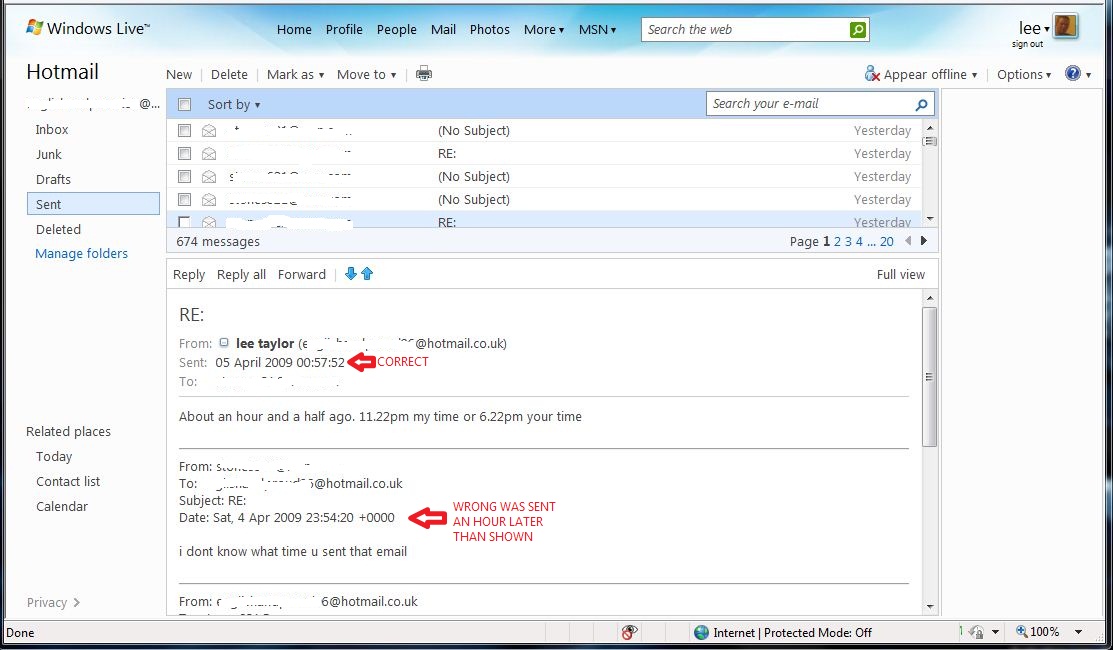Click the status bar popup blocker icon
The image size is (1113, 650).
629,632
